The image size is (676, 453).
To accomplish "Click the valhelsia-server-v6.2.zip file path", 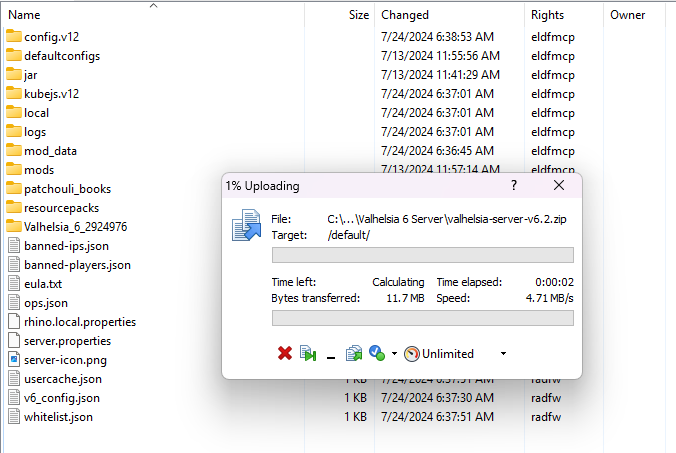I will 447,219.
